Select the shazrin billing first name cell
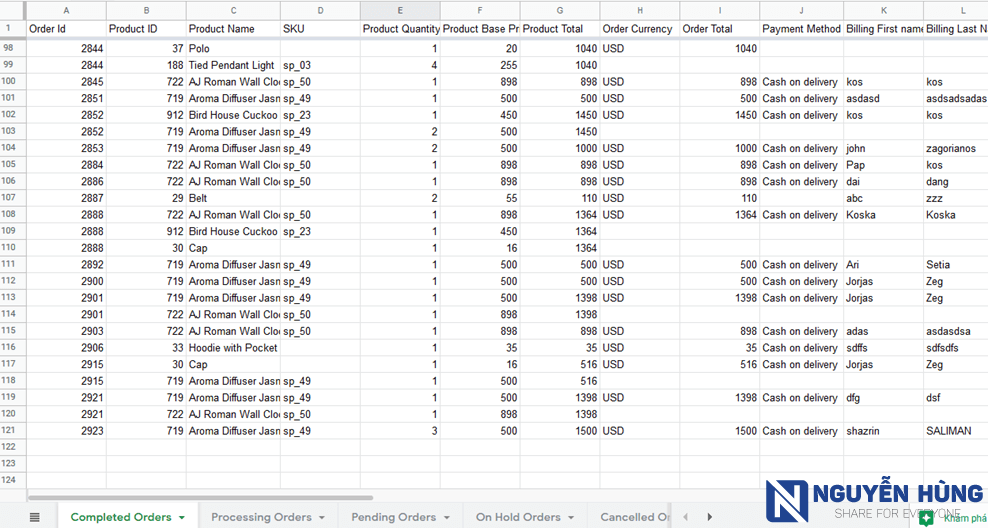The width and height of the screenshot is (988, 528). (x=883, y=431)
